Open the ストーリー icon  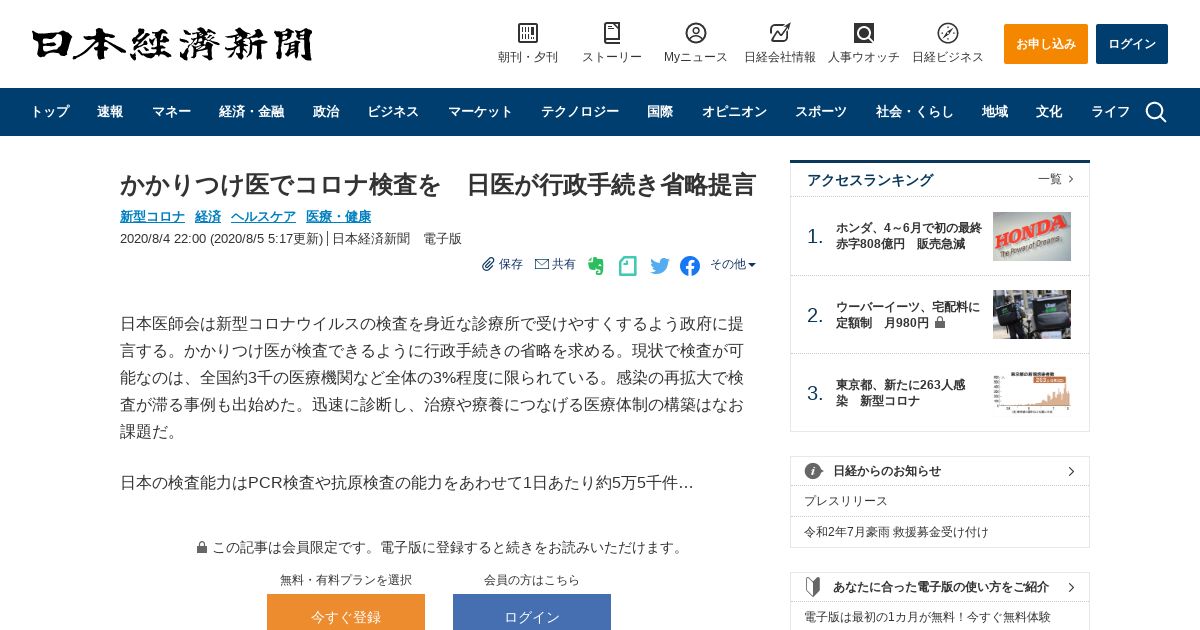click(612, 33)
